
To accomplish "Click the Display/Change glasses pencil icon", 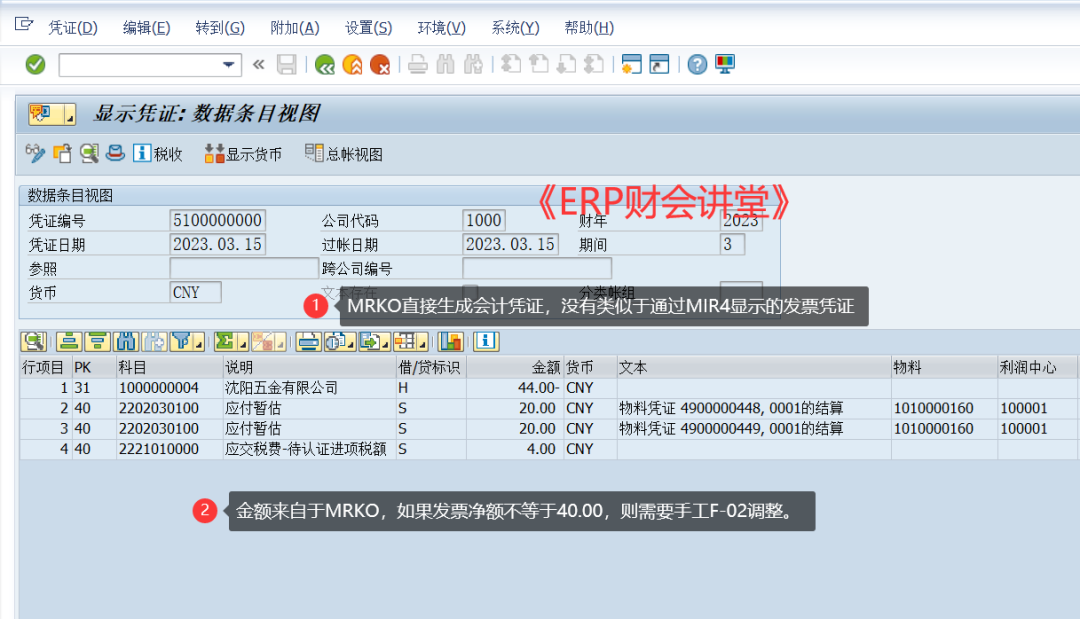I will tap(35, 154).
